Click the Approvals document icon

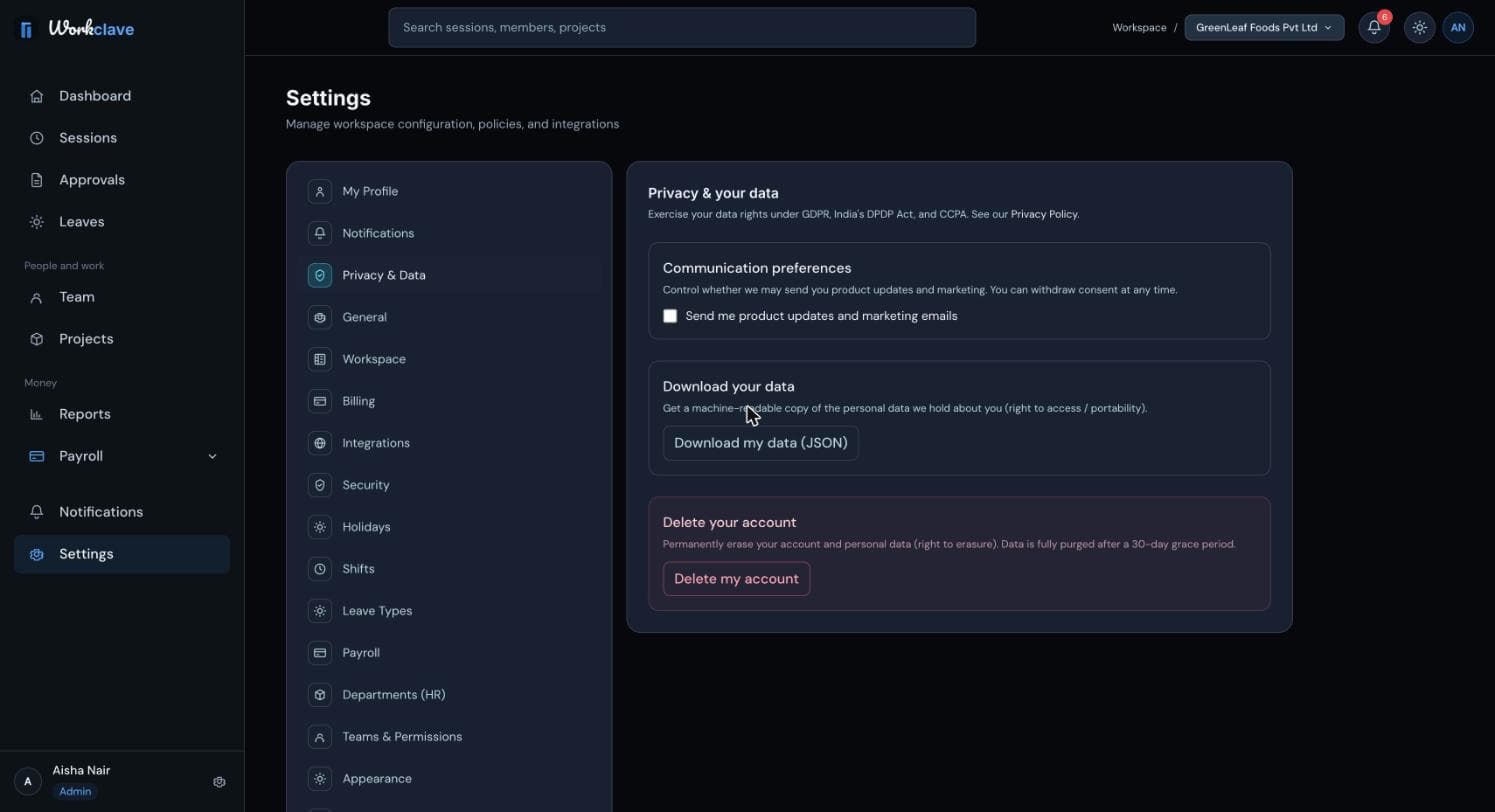37,180
